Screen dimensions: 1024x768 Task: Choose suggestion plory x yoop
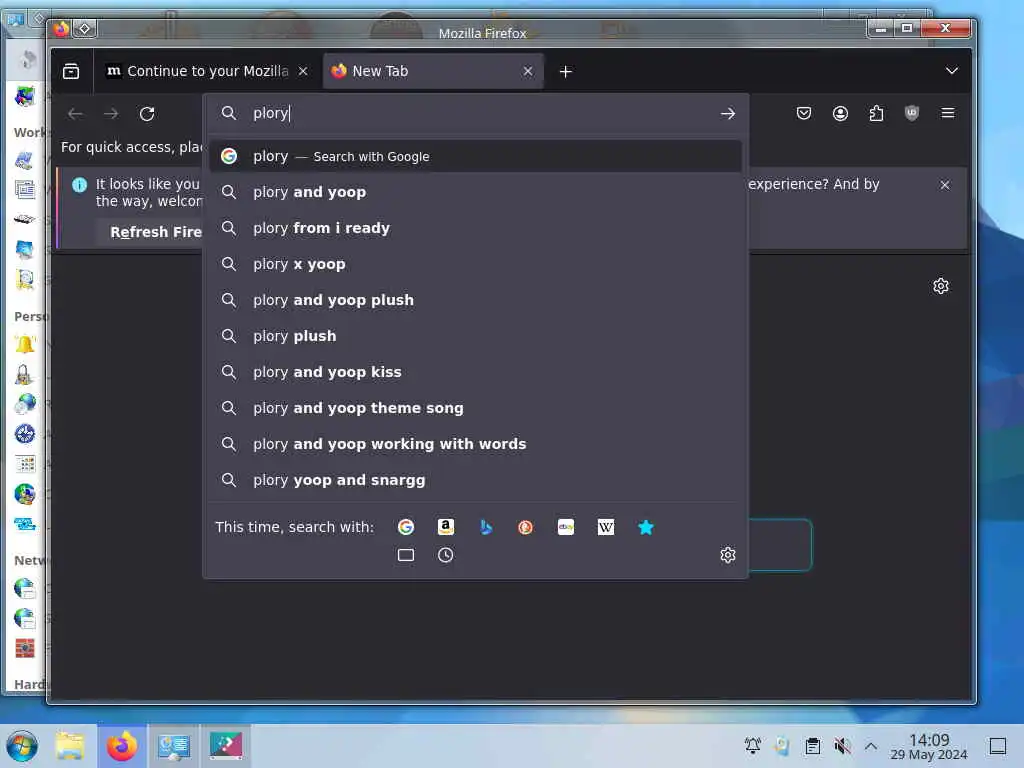(x=475, y=264)
